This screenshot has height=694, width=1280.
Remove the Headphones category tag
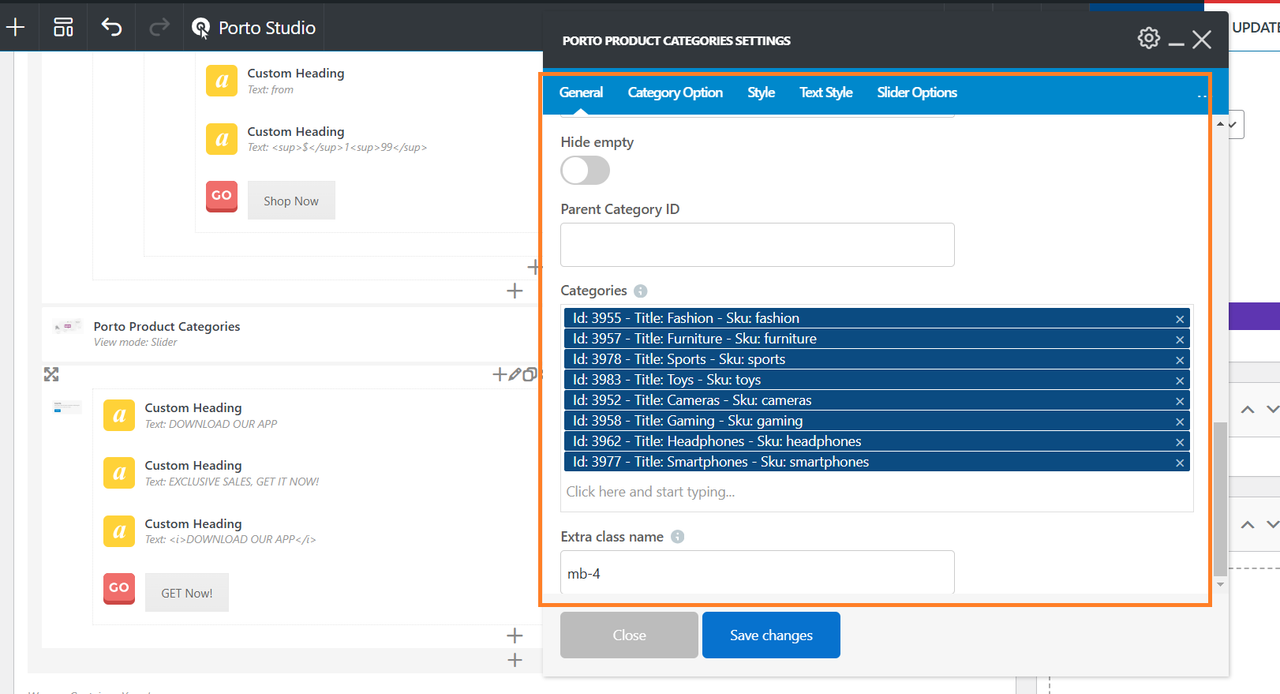click(x=1180, y=442)
